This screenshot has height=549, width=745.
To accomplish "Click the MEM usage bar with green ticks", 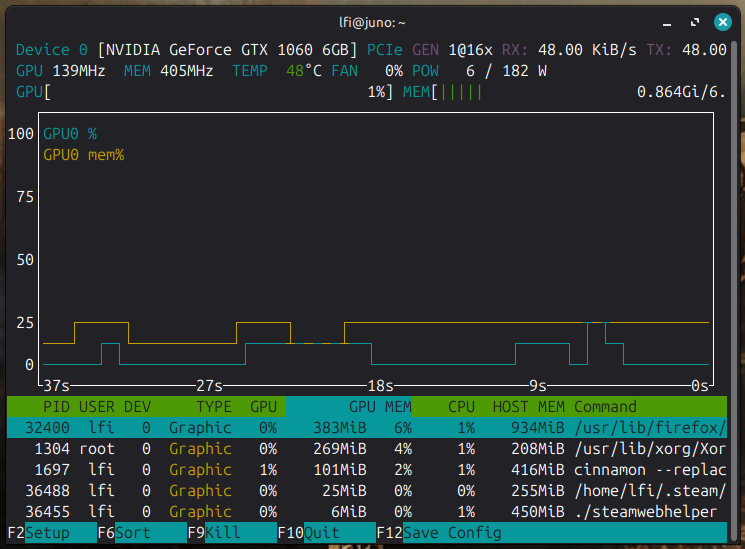I will (x=461, y=91).
